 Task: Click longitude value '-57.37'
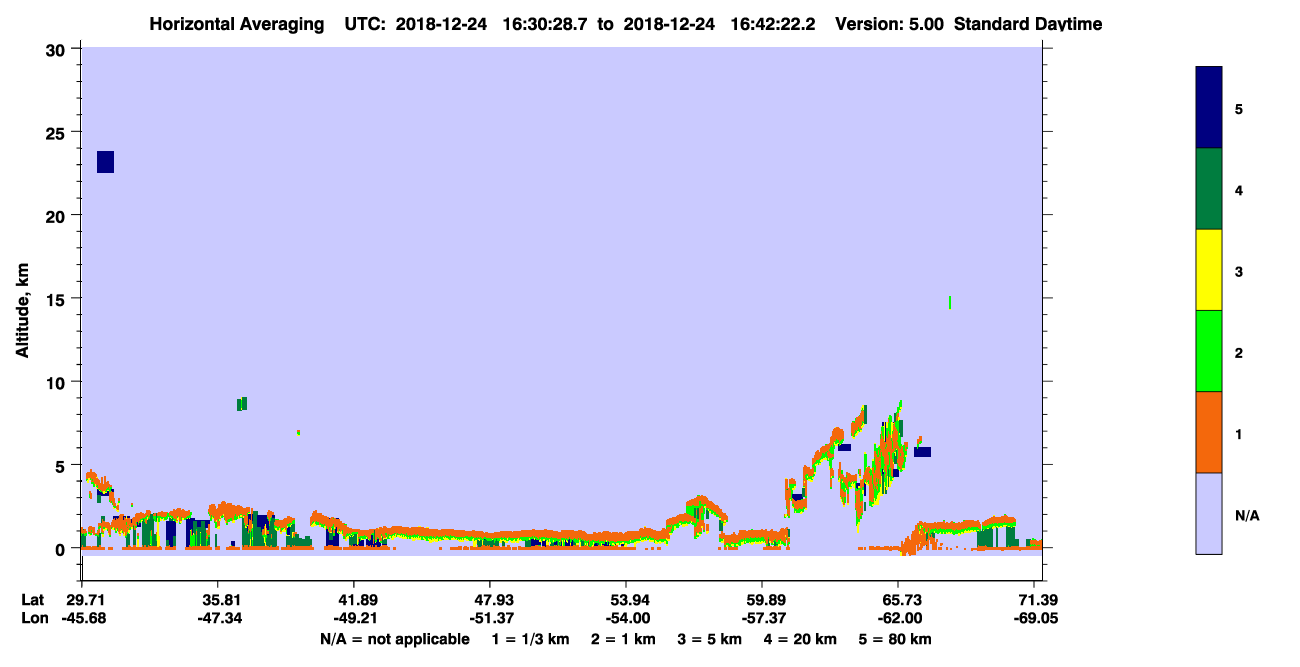pyautogui.click(x=762, y=619)
